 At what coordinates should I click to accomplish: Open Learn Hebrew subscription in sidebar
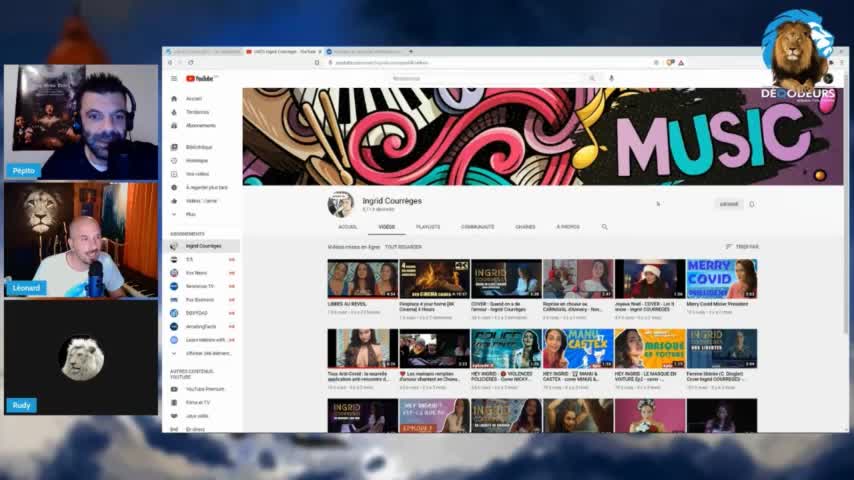205,340
